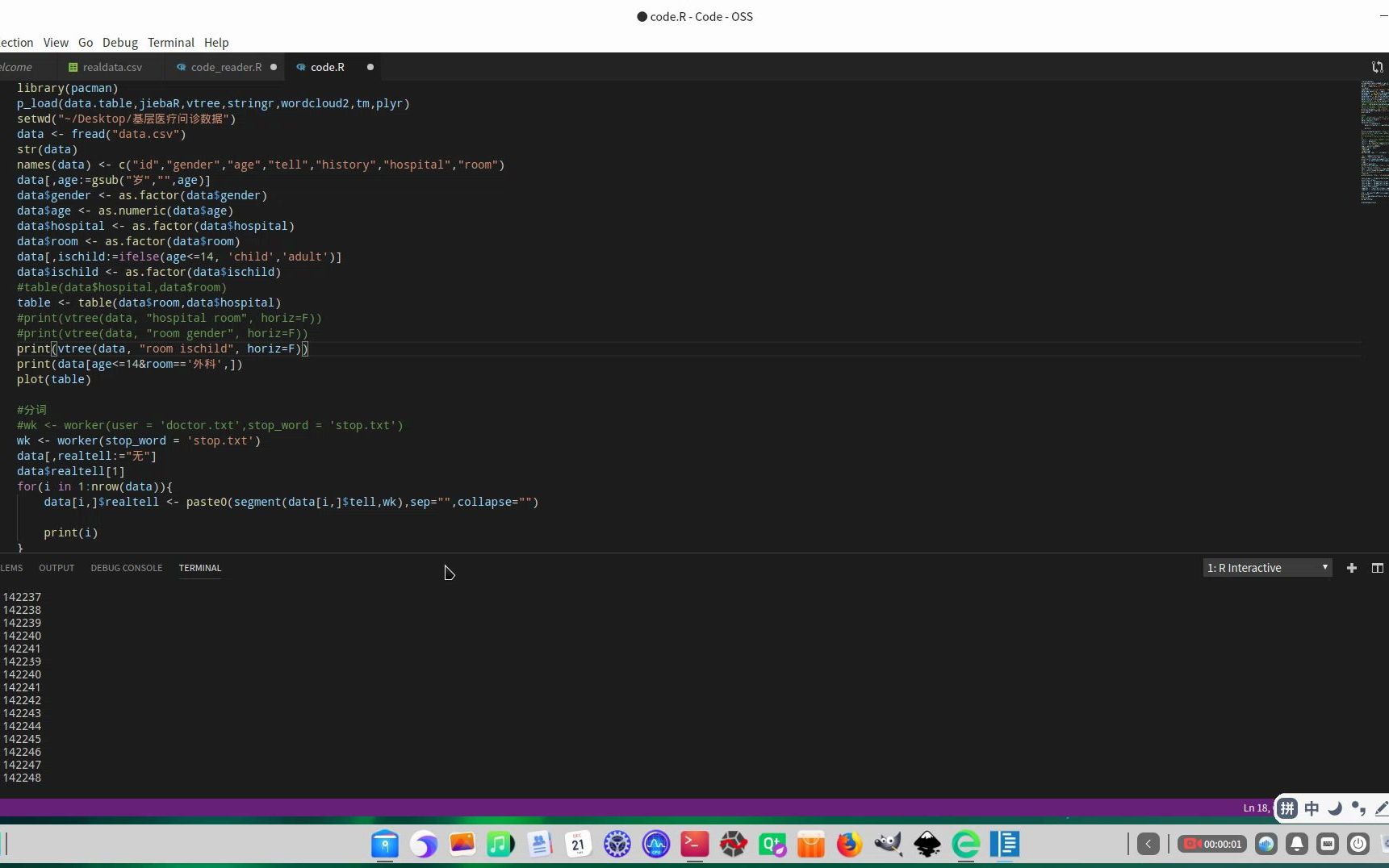Switch to the DEBUG CONSOLE panel tab

pos(127,568)
